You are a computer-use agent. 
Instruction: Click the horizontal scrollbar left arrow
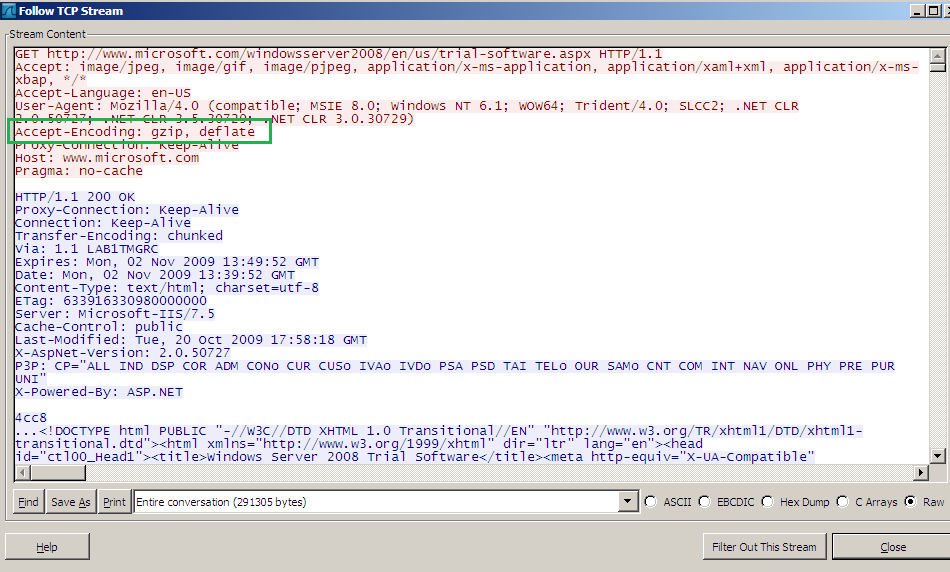coord(19,473)
